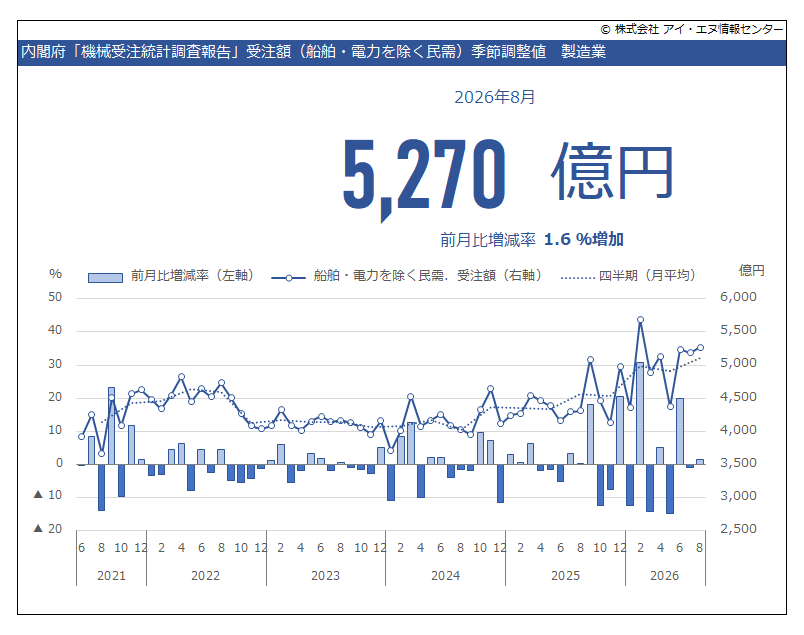Click the dotted legend marker for 四半期（月平均）

coord(578,278)
